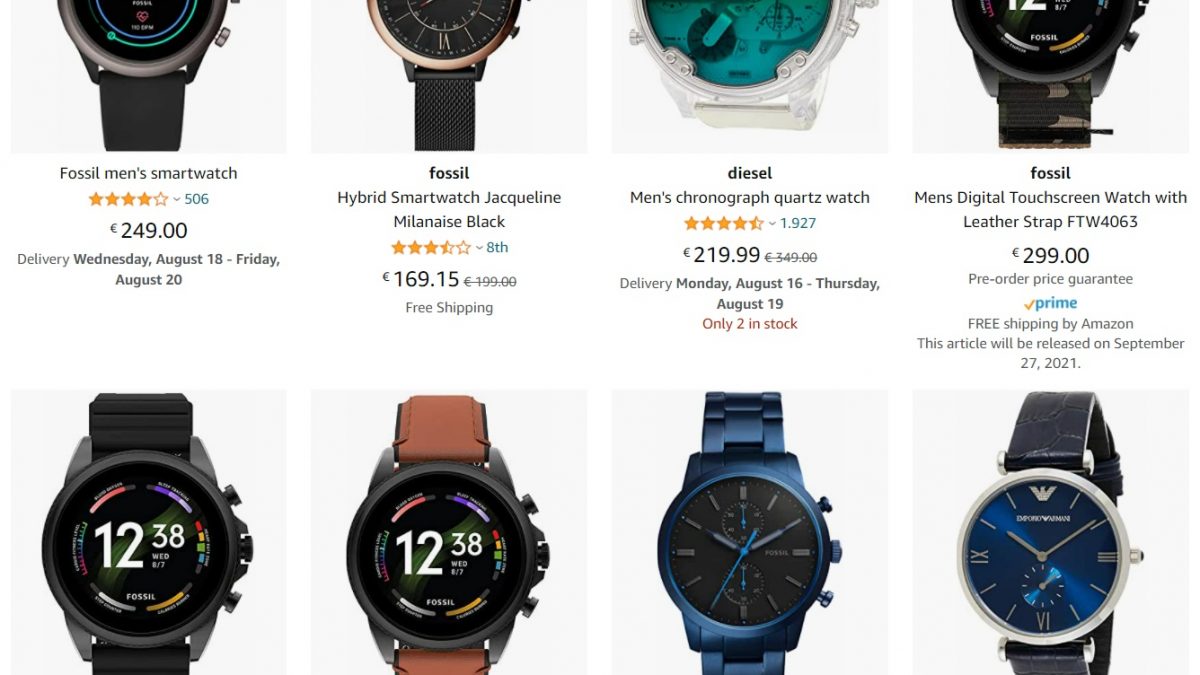This screenshot has width=1200, height=675.
Task: Click the star rating of Fossil men's smartwatch
Action: click(x=128, y=199)
